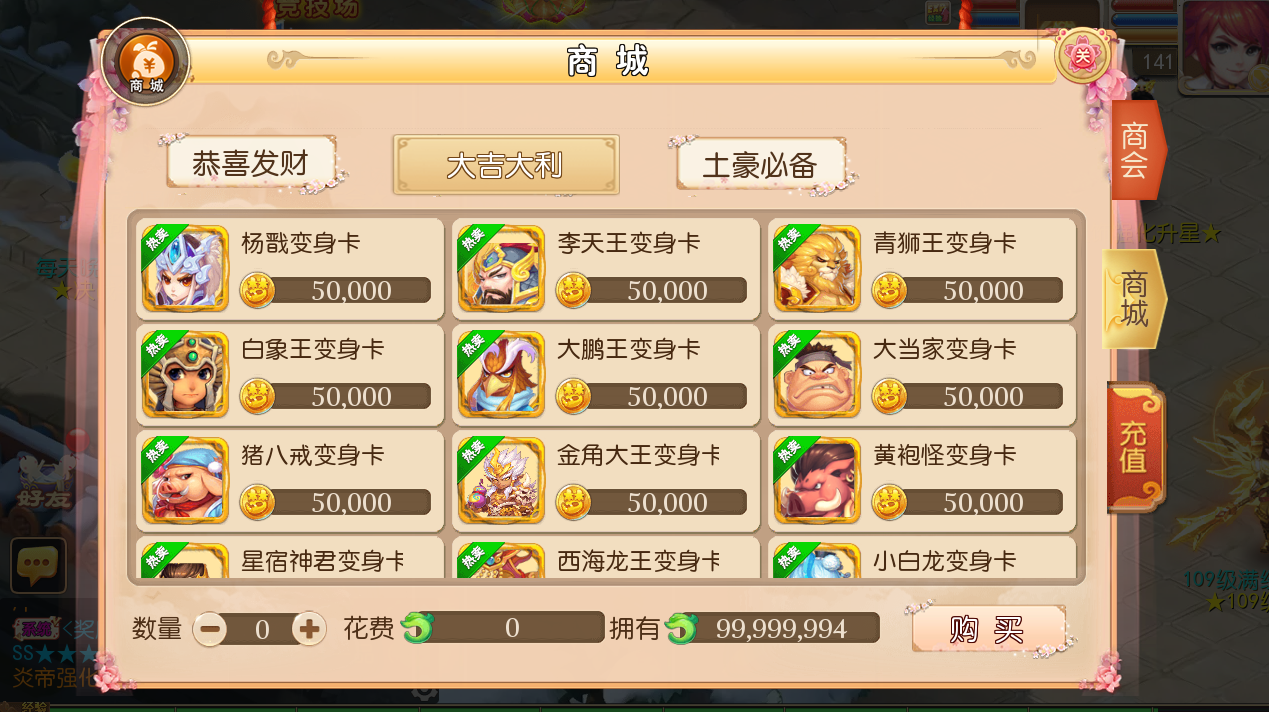This screenshot has width=1269, height=712.
Task: Switch to the 土豪必备 tab
Action: (761, 164)
